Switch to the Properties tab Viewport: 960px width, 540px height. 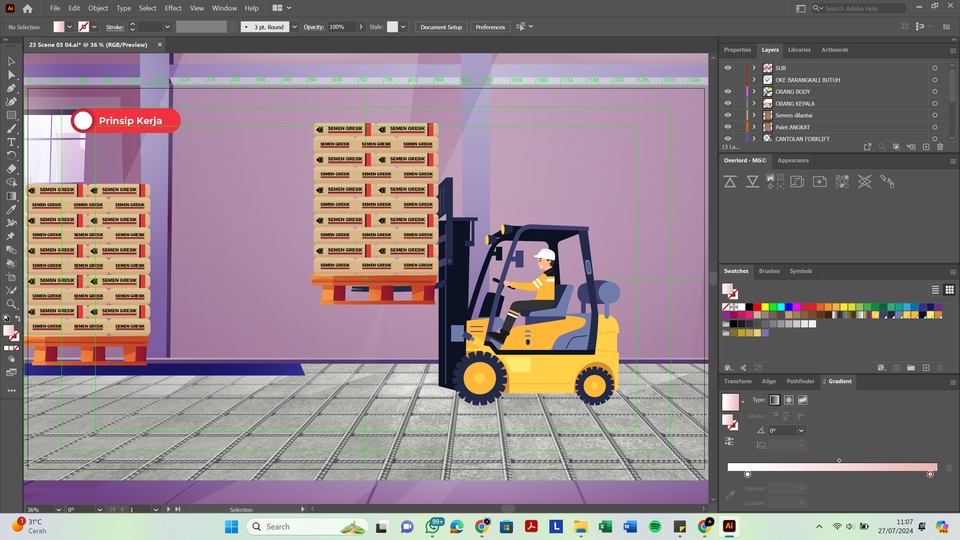point(737,50)
